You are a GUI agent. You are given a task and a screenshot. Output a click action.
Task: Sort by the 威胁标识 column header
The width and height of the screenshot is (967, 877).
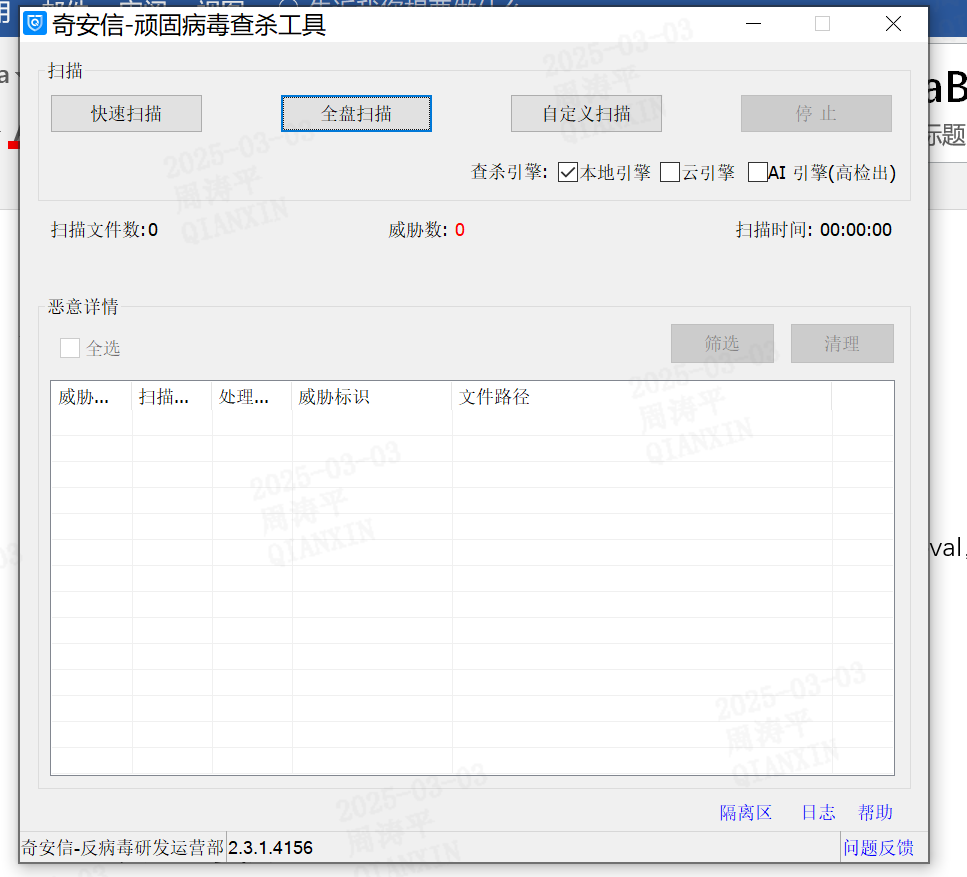(371, 397)
